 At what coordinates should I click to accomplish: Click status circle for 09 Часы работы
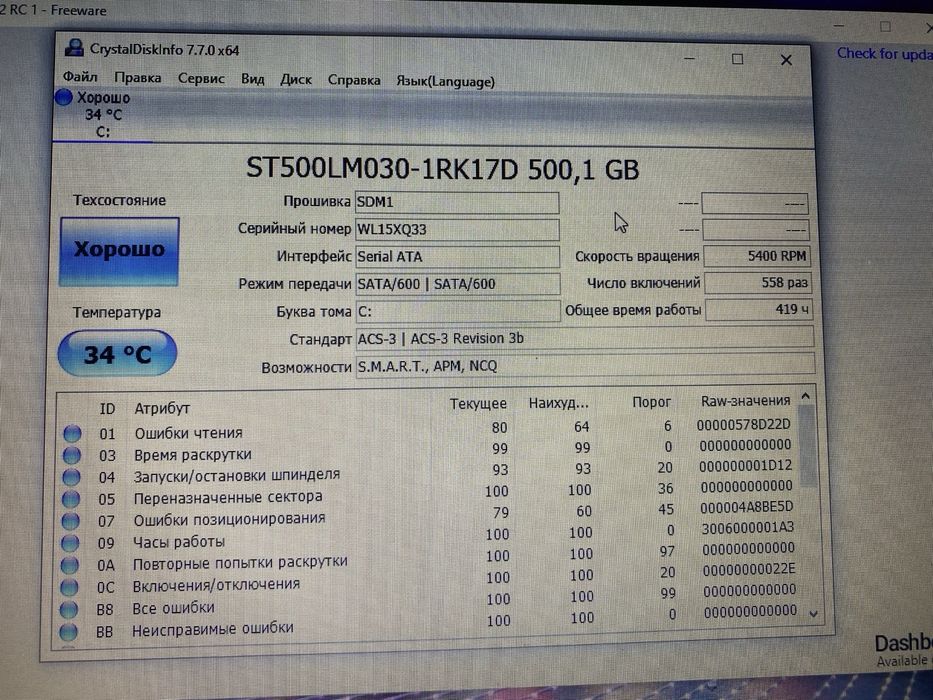click(x=70, y=543)
